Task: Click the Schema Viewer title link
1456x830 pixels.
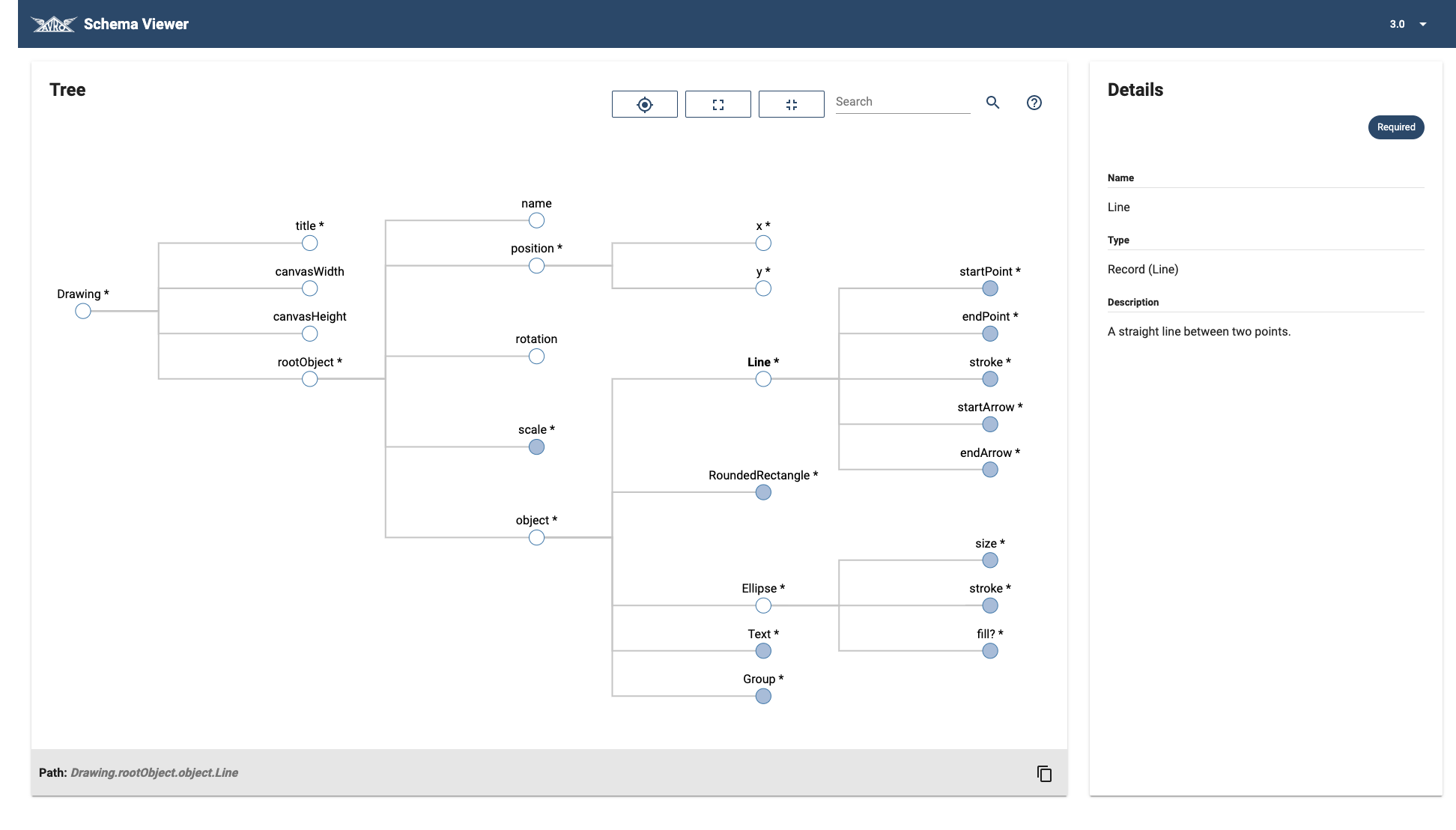Action: (136, 24)
